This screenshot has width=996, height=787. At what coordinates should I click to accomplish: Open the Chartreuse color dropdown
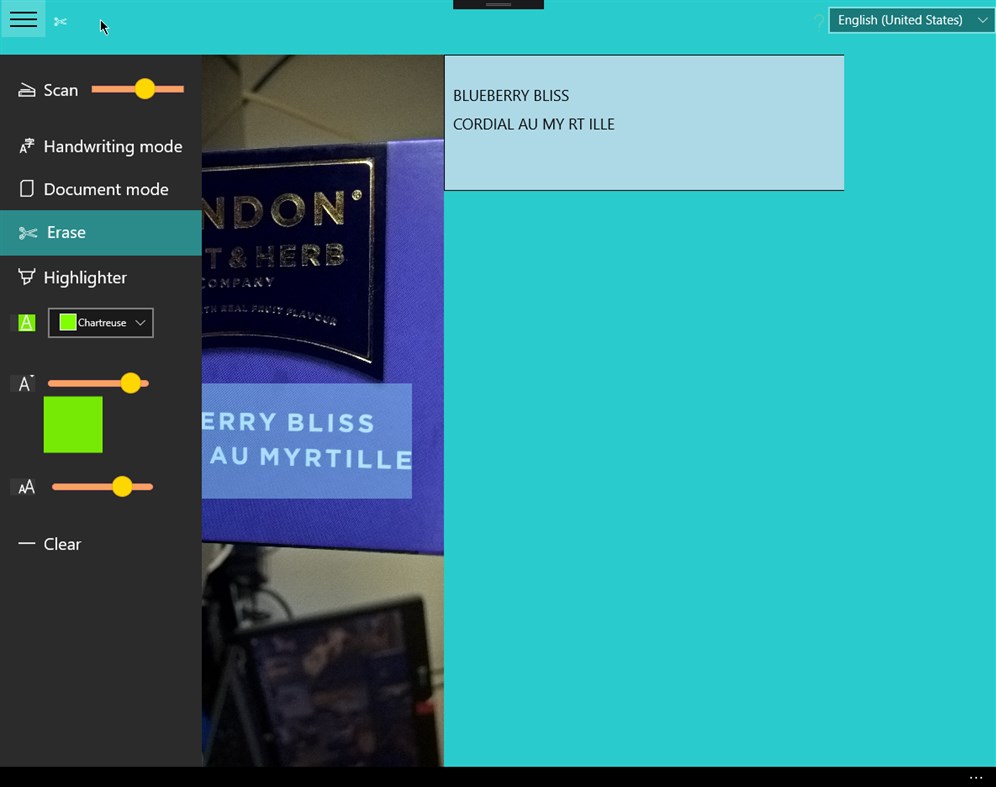pyautogui.click(x=100, y=322)
